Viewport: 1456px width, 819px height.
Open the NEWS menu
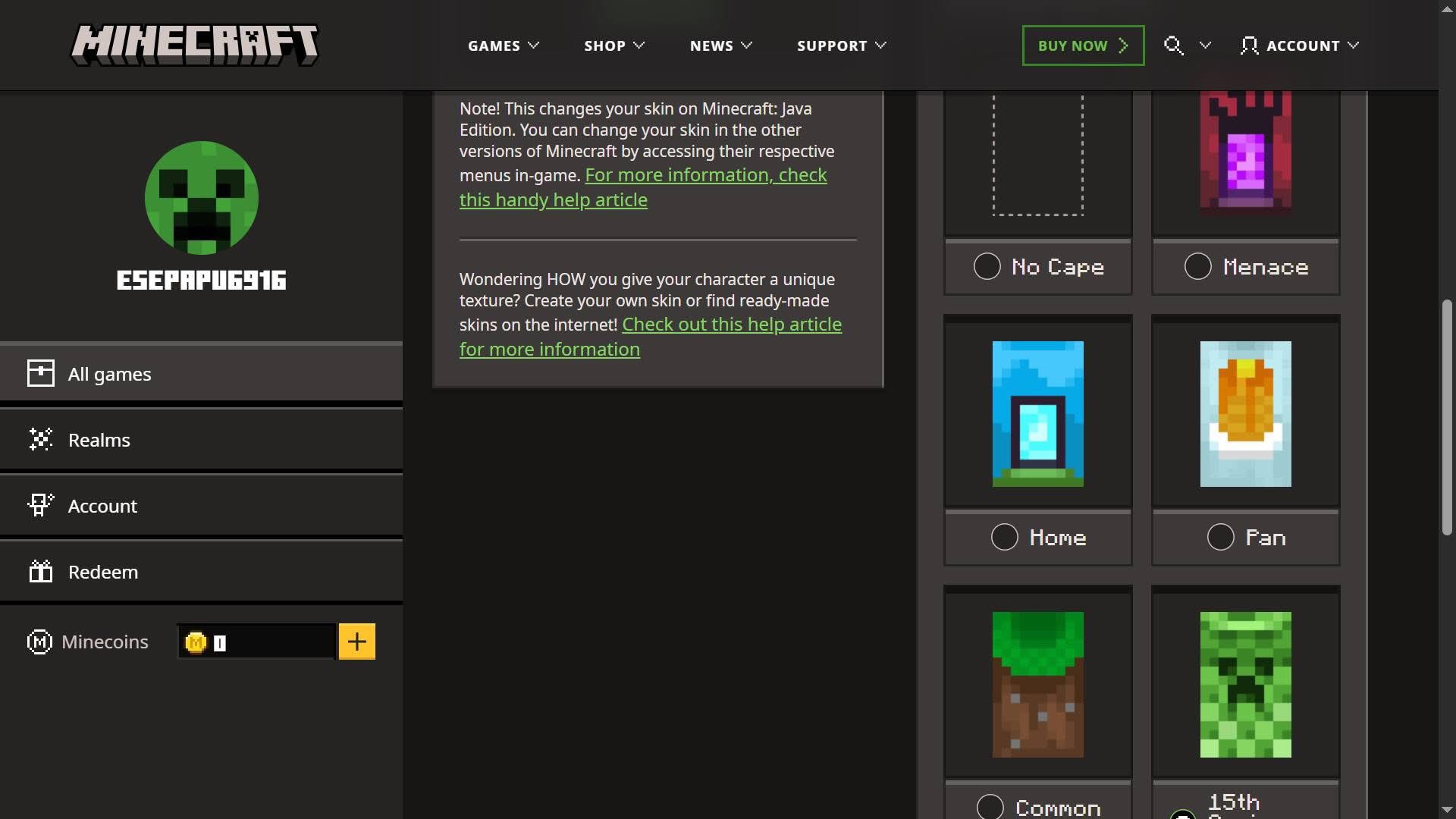[x=721, y=45]
